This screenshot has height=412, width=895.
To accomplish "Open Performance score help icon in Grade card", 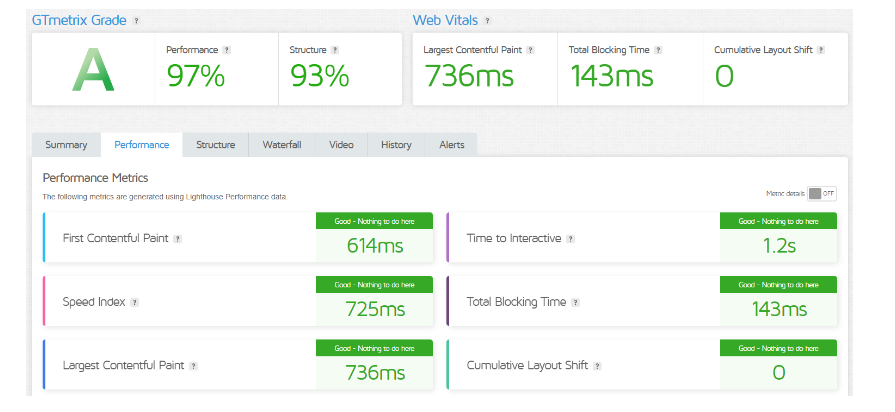I will click(x=227, y=50).
